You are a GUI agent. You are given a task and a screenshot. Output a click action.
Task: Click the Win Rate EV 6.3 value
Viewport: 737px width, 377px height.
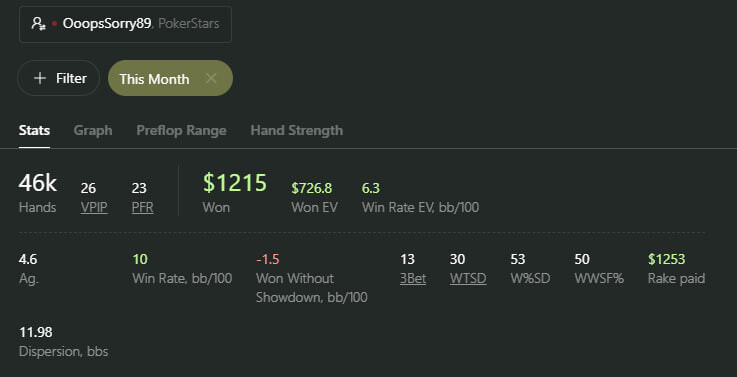(x=371, y=188)
